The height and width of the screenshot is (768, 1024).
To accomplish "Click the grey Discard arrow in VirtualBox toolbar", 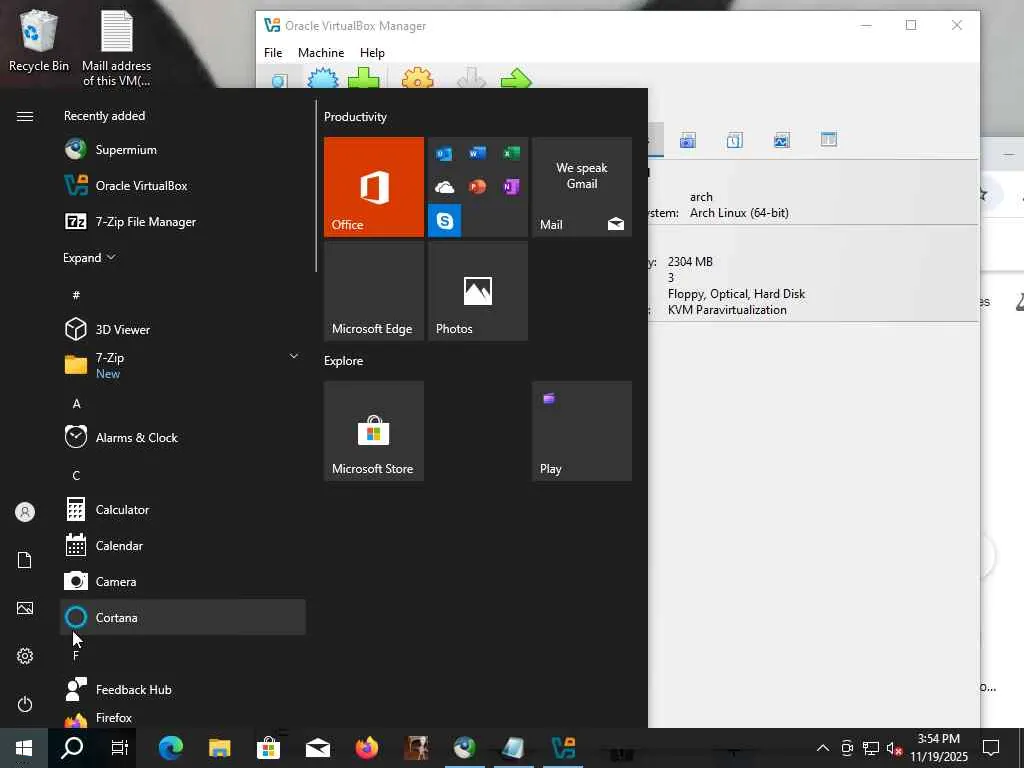I will pyautogui.click(x=472, y=78).
